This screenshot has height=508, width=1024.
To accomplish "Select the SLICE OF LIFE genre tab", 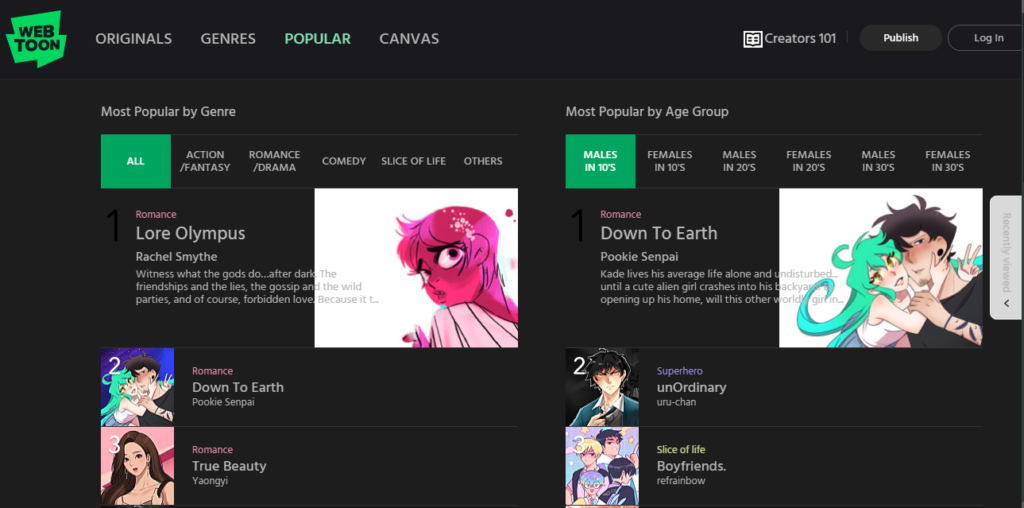I will pos(413,161).
